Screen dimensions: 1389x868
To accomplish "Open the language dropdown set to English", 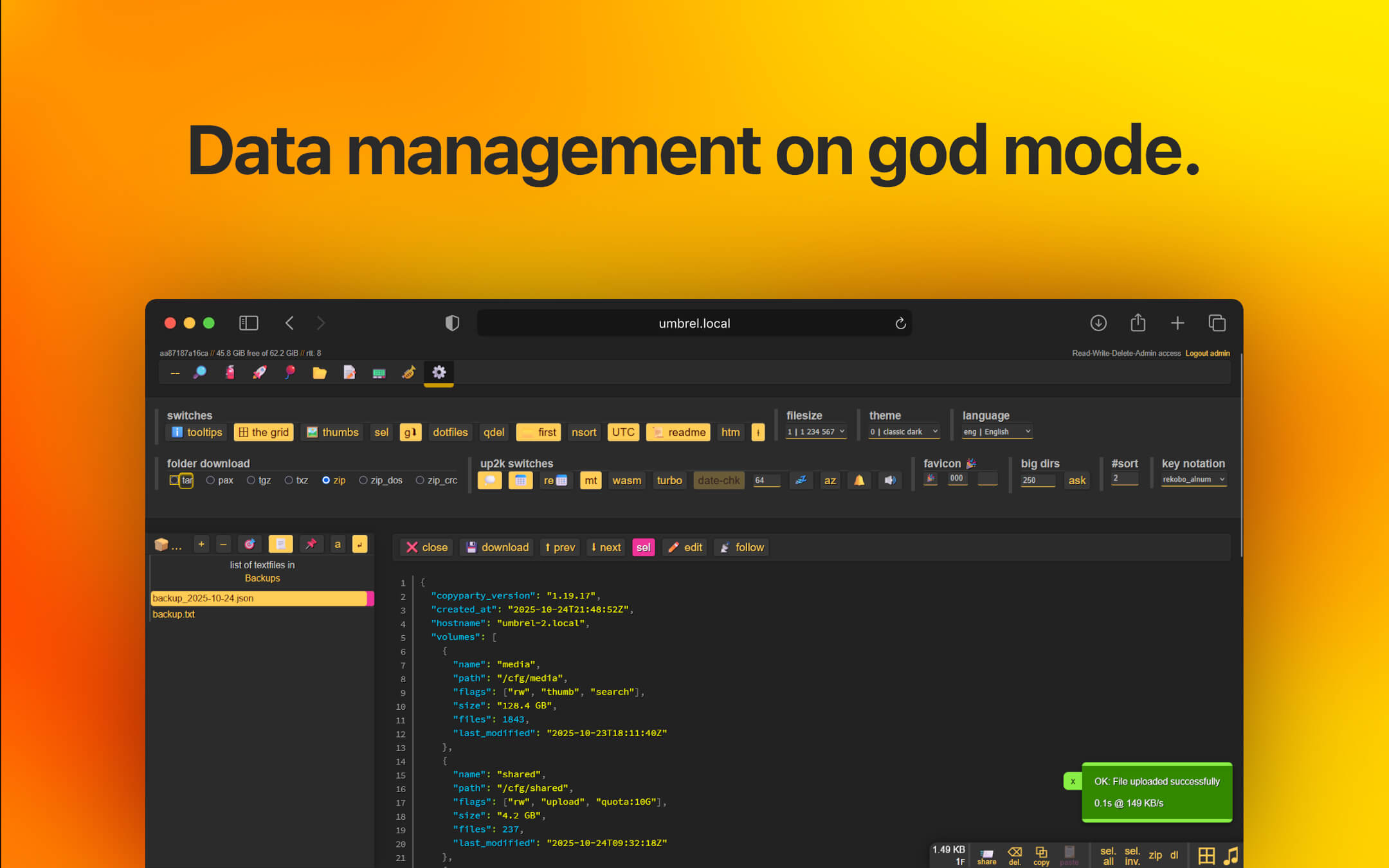I will pyautogui.click(x=996, y=431).
